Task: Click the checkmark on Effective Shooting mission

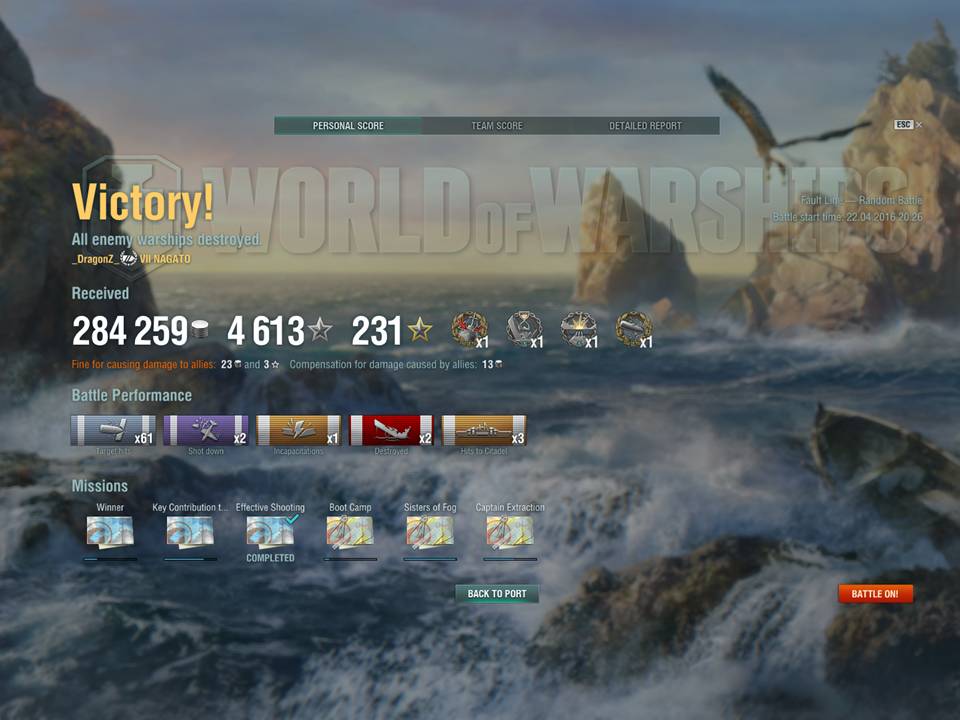Action: tap(293, 519)
